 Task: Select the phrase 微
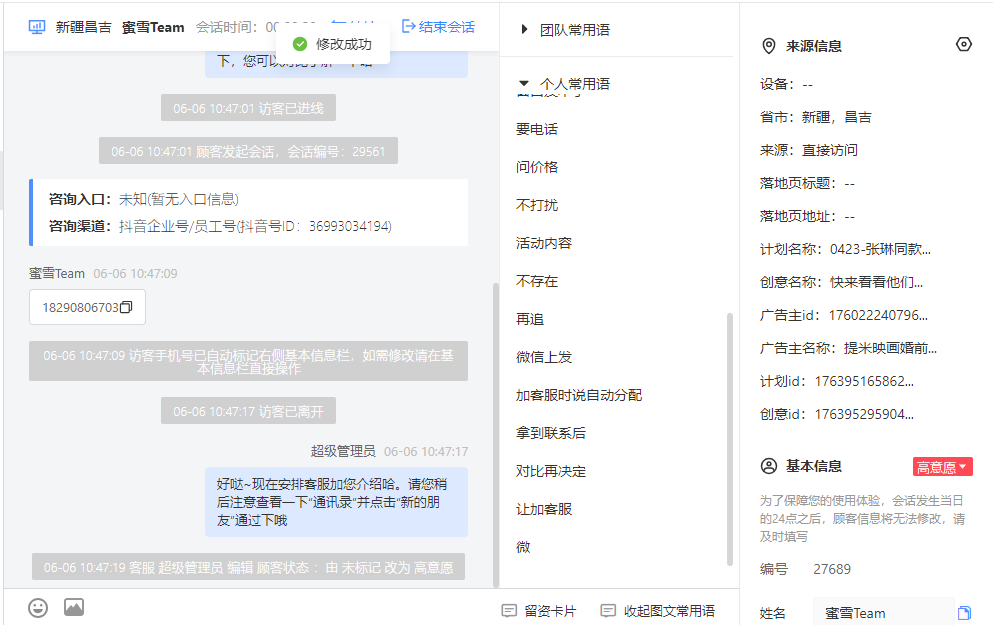point(523,547)
